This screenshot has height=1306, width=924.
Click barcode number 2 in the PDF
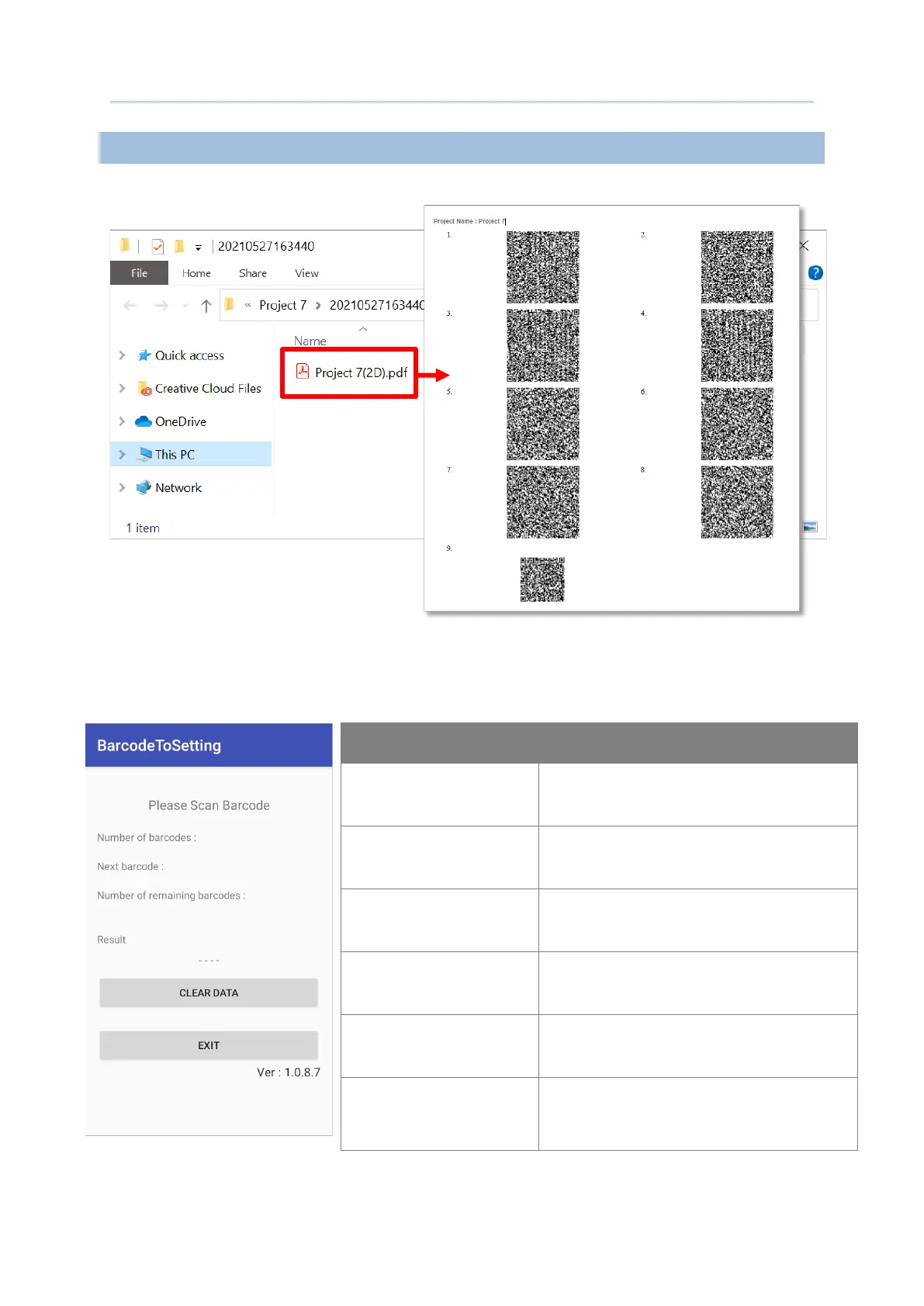(737, 267)
